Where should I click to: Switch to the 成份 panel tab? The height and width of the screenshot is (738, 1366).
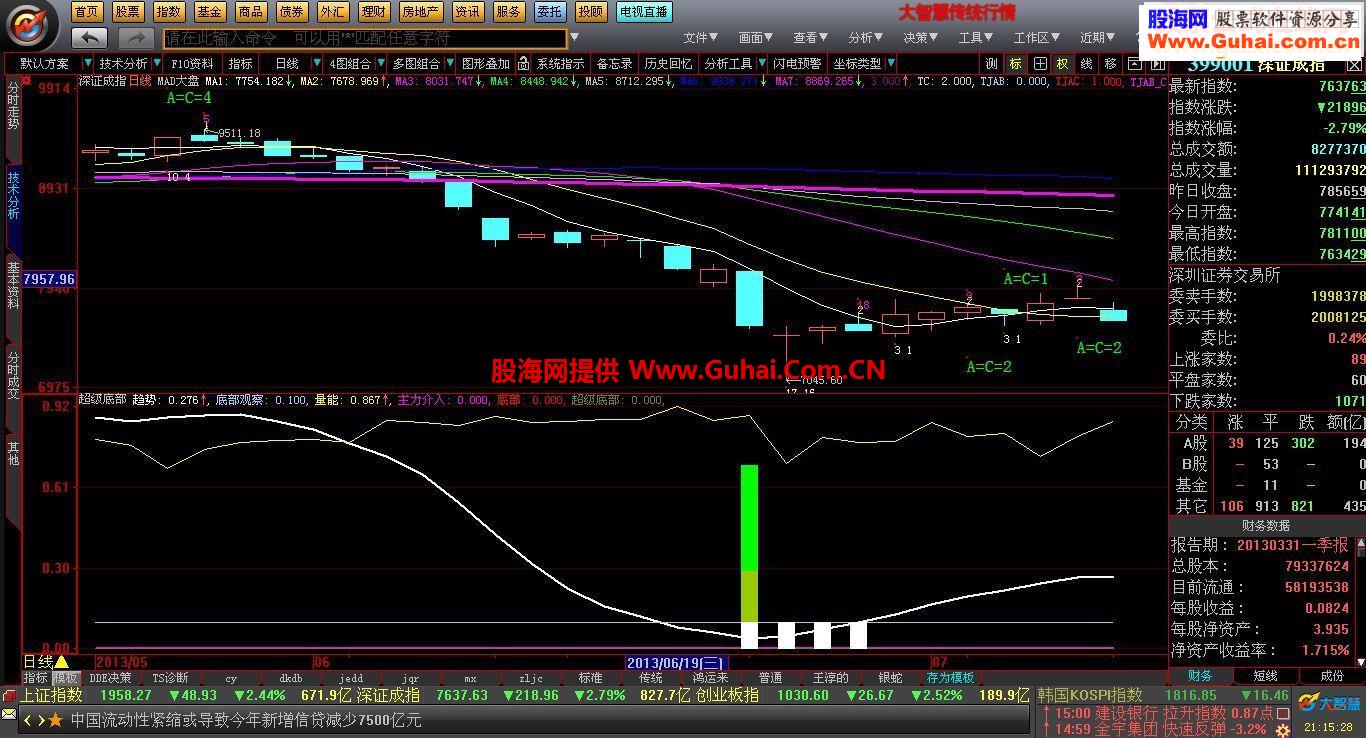pyautogui.click(x=1332, y=677)
